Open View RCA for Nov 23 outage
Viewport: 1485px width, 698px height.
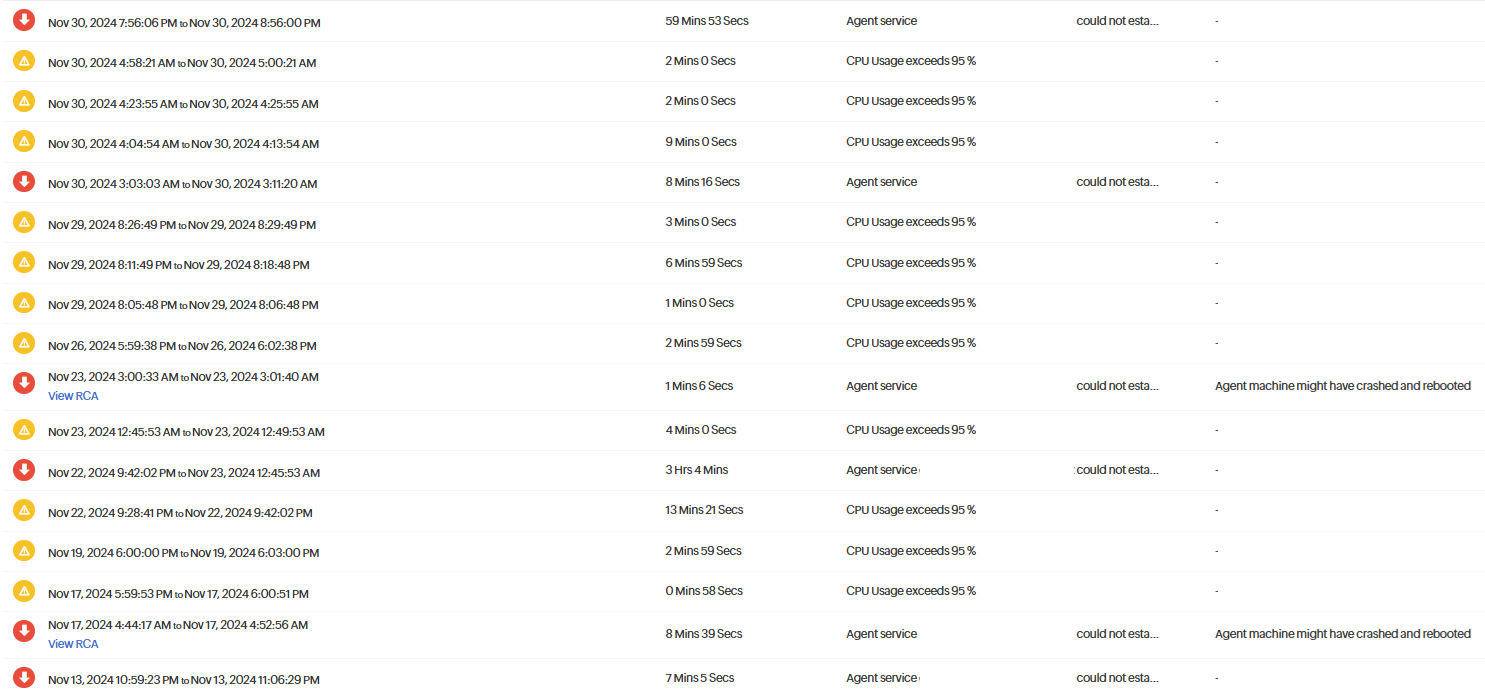point(73,396)
